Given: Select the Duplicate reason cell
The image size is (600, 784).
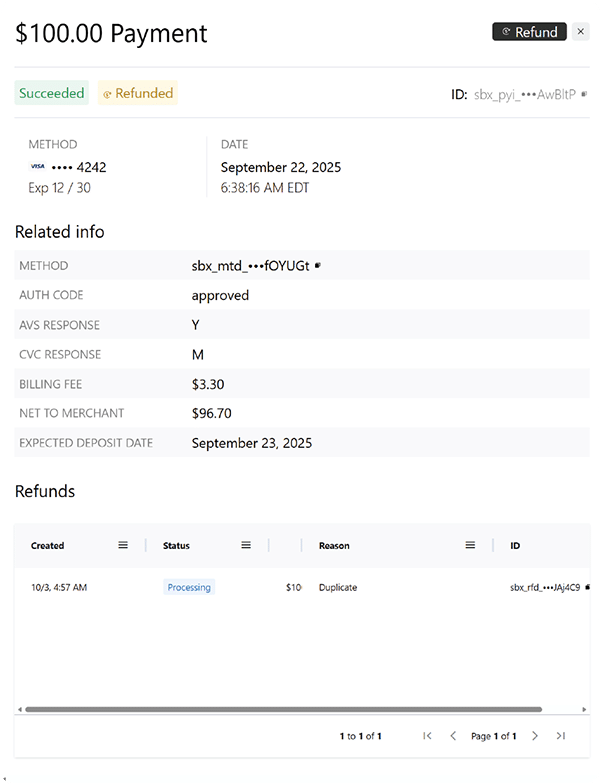Looking at the screenshot, I should click(x=338, y=587).
